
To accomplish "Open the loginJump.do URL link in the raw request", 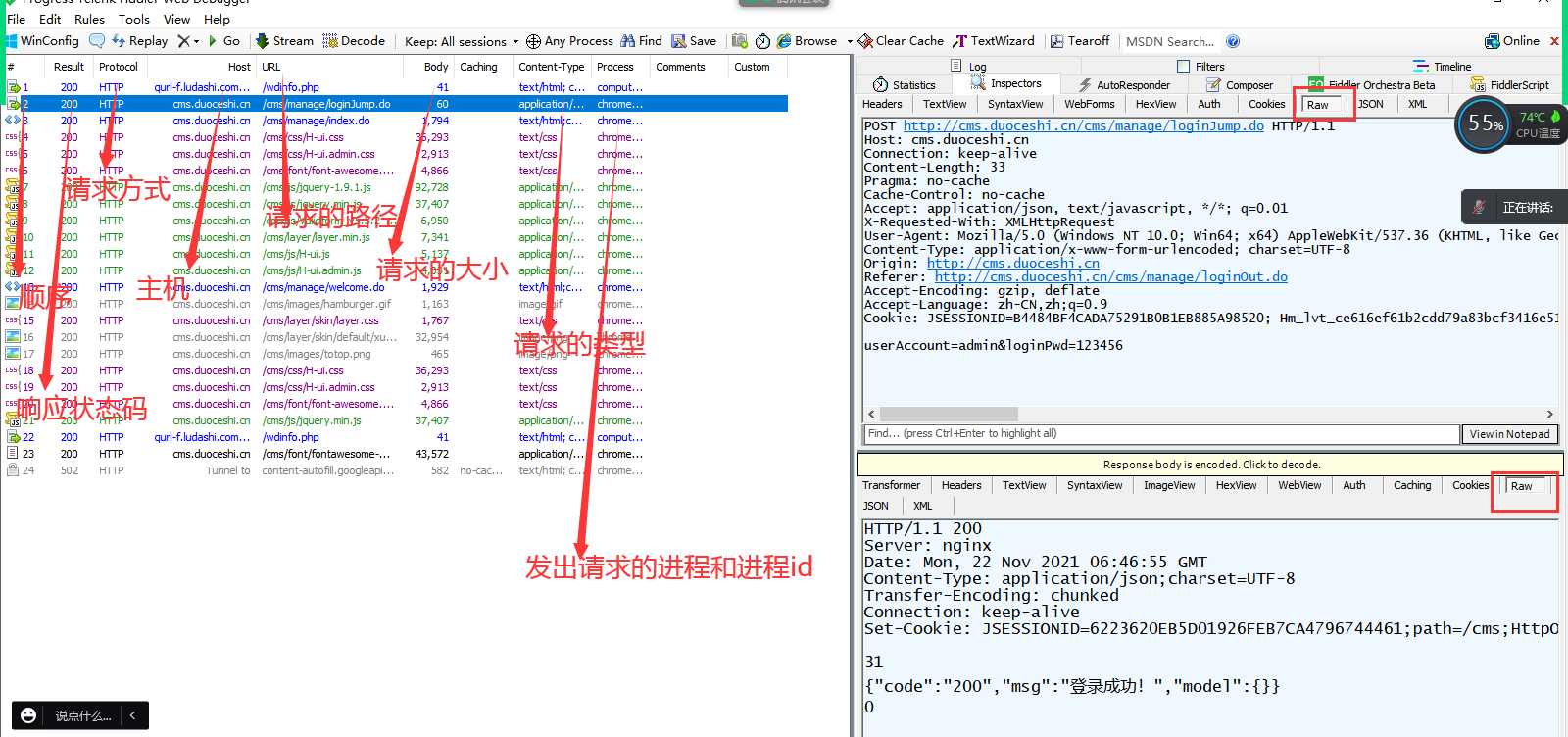I will pyautogui.click(x=1083, y=125).
